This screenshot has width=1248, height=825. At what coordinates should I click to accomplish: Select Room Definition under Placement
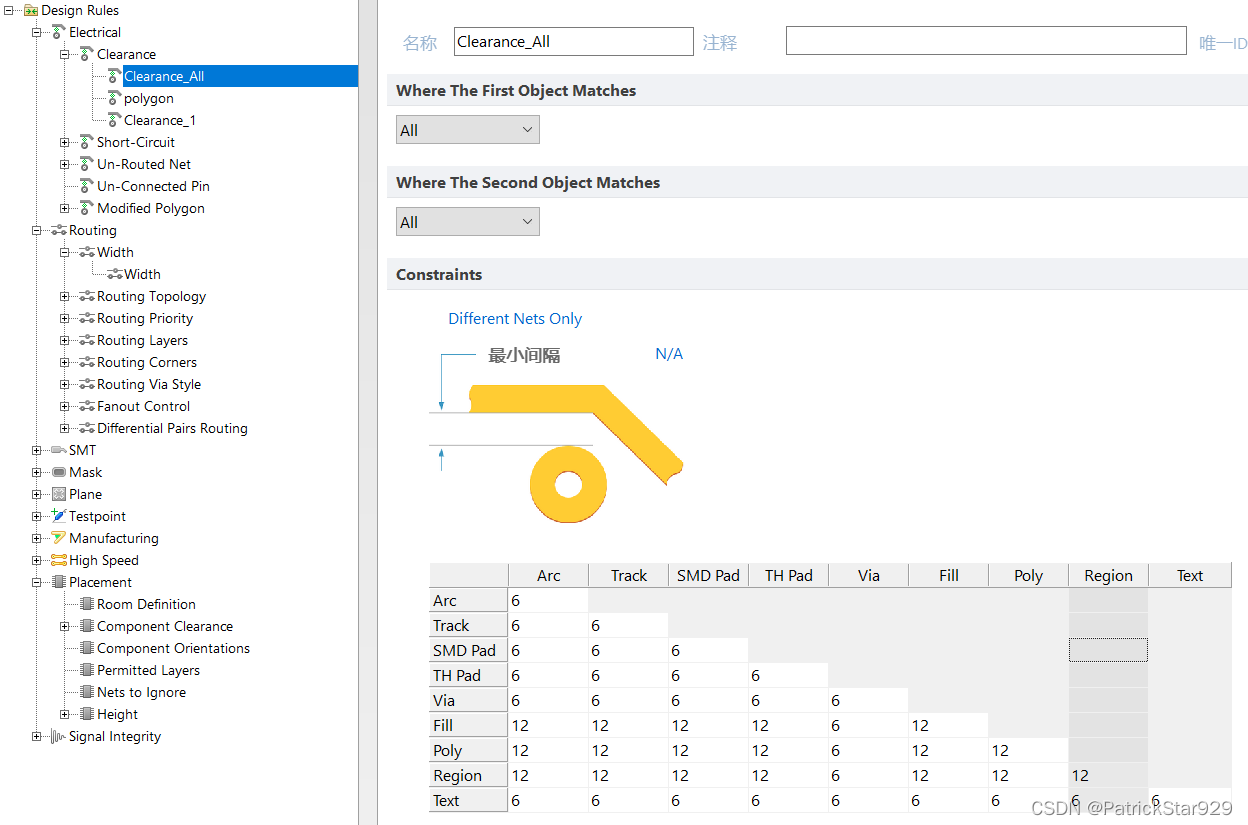click(146, 604)
